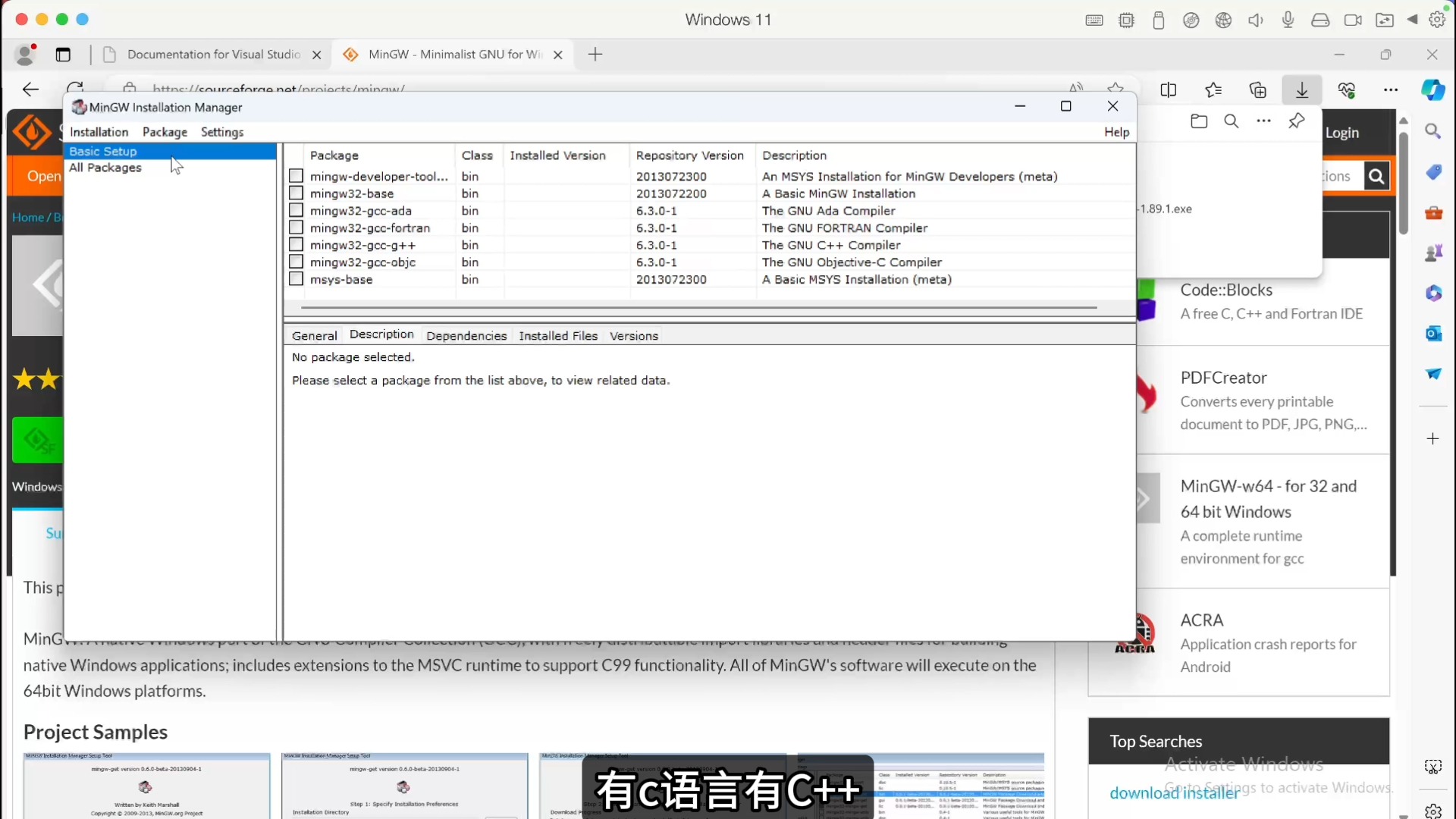Open Copilot in the browser toolbar
This screenshot has width=1456, height=819.
pyautogui.click(x=1434, y=89)
